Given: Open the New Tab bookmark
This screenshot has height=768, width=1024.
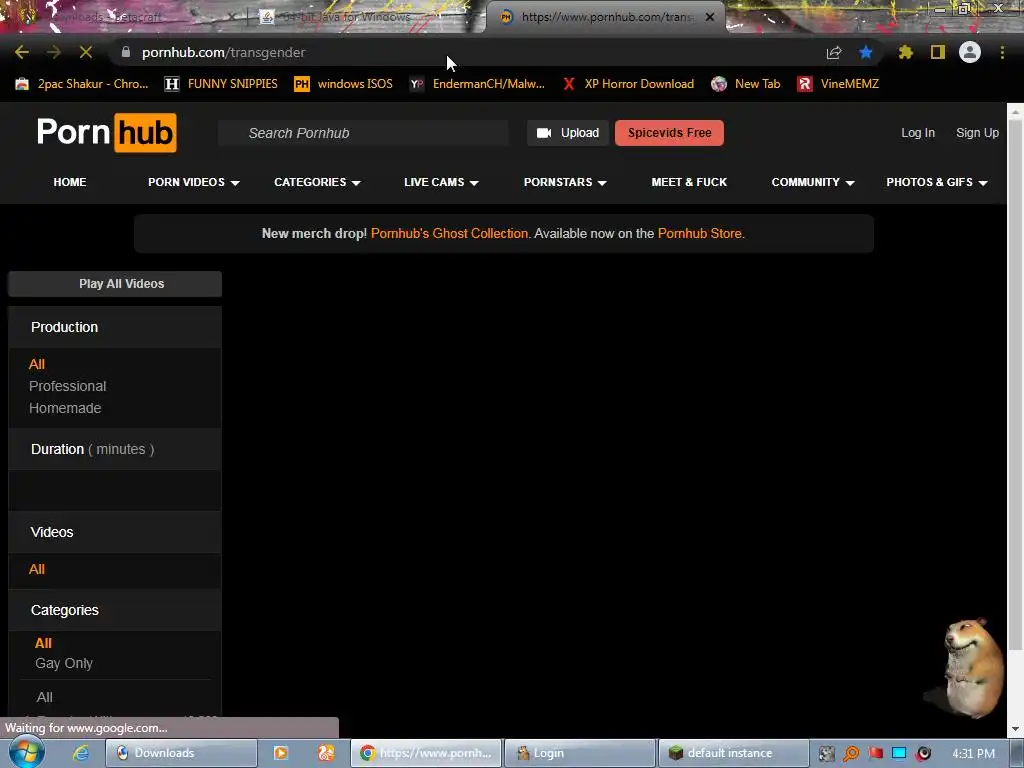Looking at the screenshot, I should point(746,84).
